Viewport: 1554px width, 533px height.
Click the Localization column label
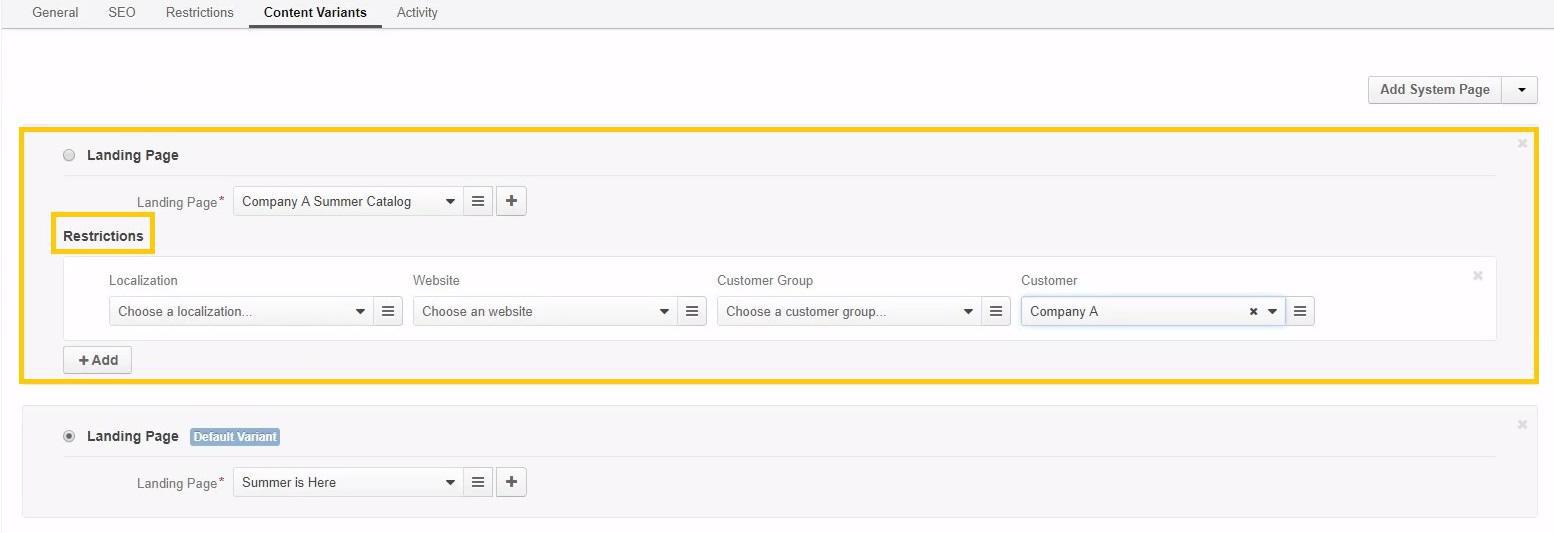point(143,281)
